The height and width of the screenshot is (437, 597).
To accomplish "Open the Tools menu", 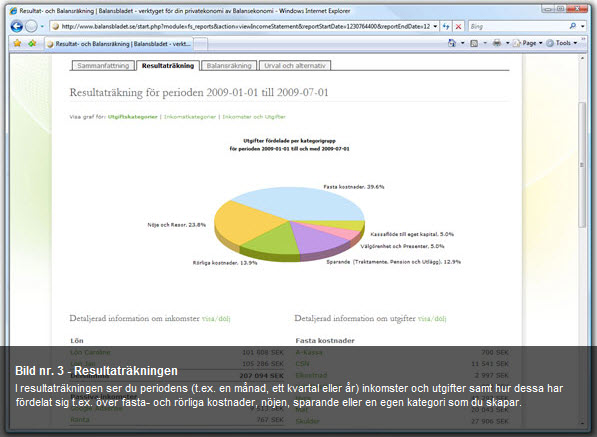I will click(x=562, y=43).
